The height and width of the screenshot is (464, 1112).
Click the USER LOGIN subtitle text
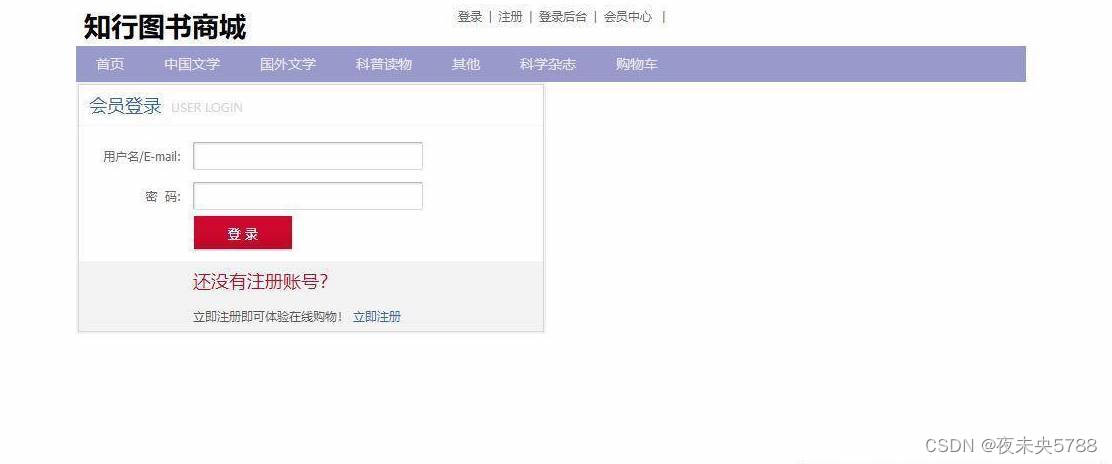tap(207, 108)
